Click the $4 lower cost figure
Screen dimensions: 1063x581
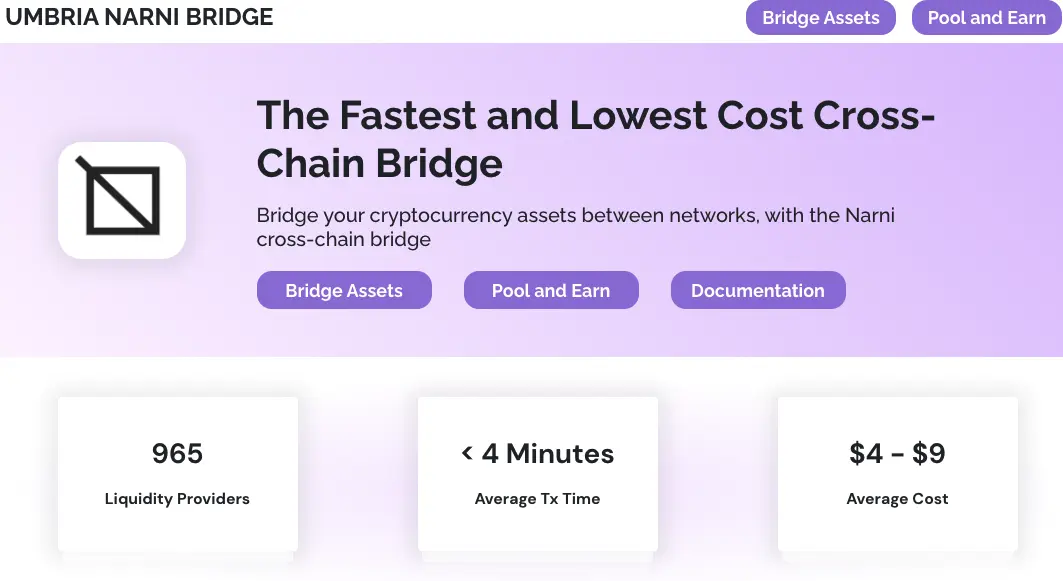(x=866, y=454)
